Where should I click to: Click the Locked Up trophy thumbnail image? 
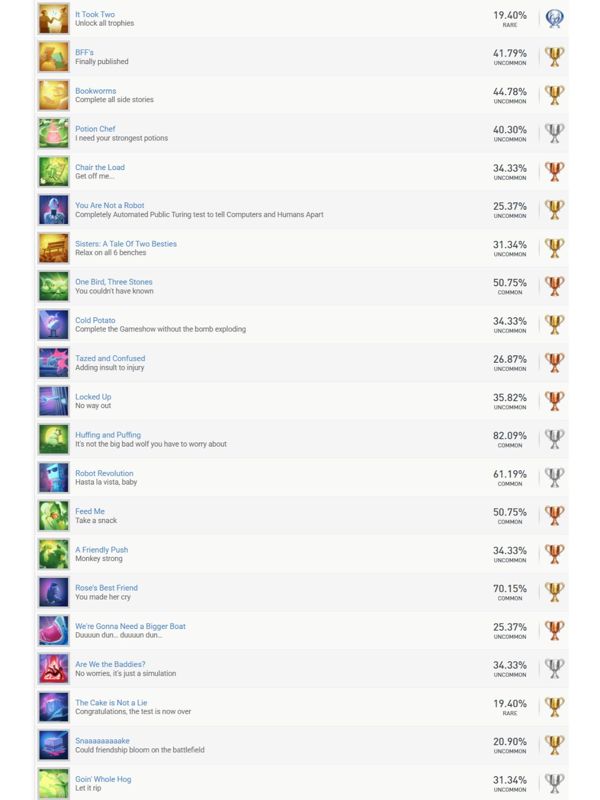click(53, 401)
